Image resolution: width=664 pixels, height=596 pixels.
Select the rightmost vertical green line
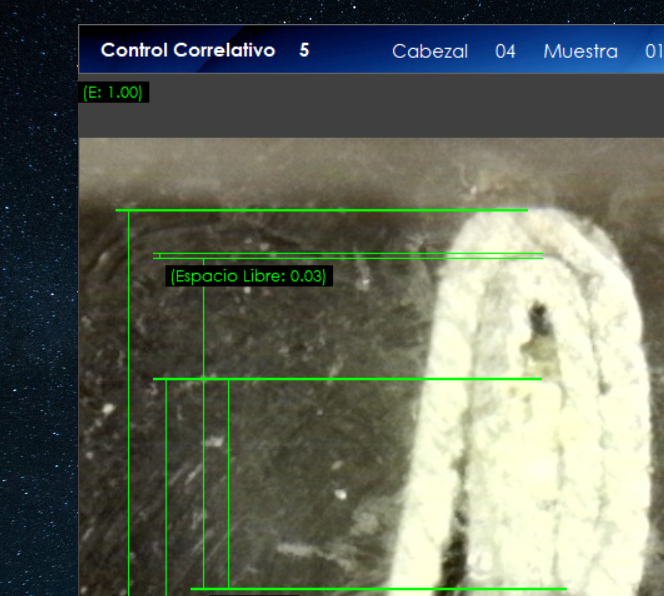coord(229,480)
